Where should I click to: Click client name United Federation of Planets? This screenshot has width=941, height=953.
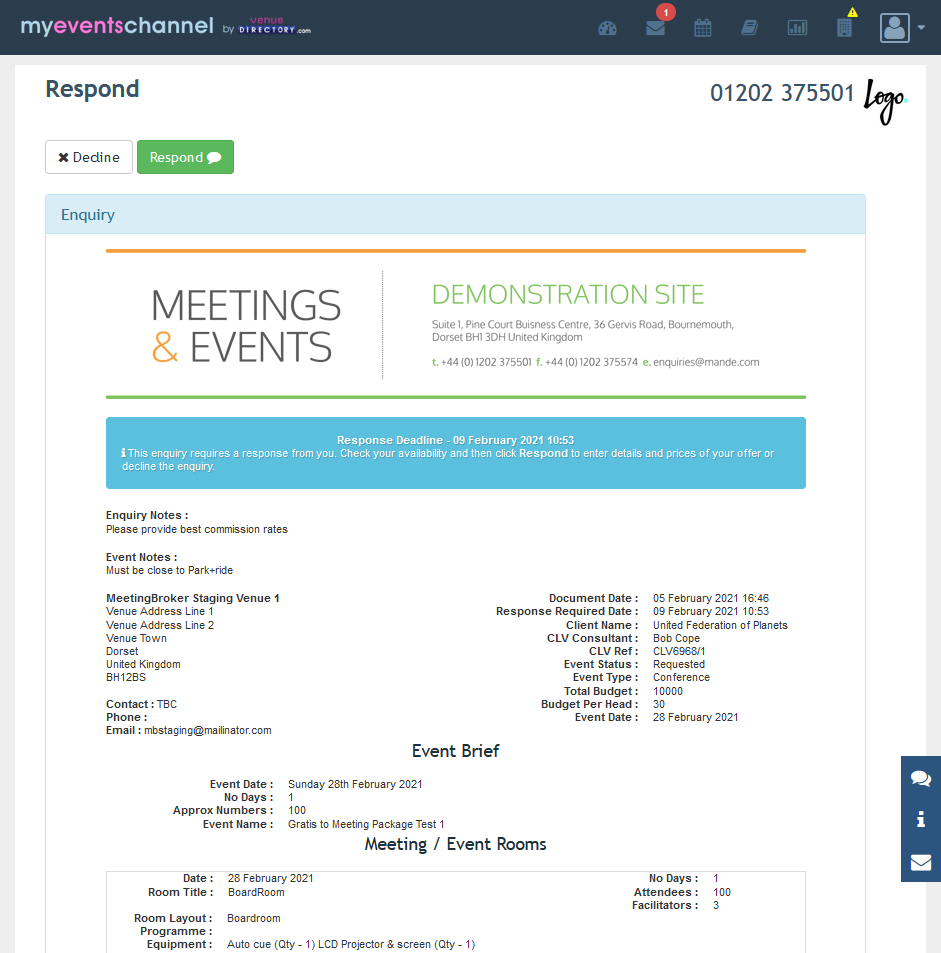point(720,625)
